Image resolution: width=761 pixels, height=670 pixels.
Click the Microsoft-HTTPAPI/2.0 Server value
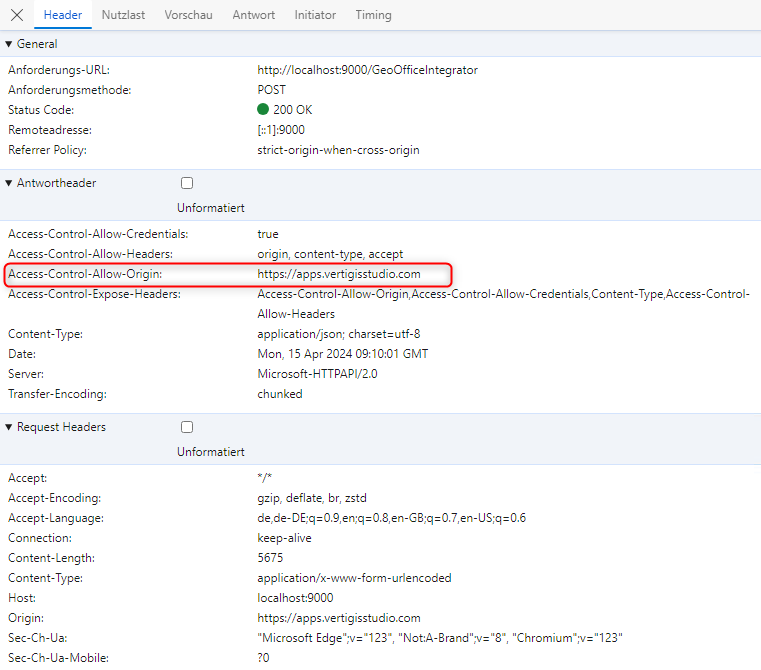[x=315, y=374]
